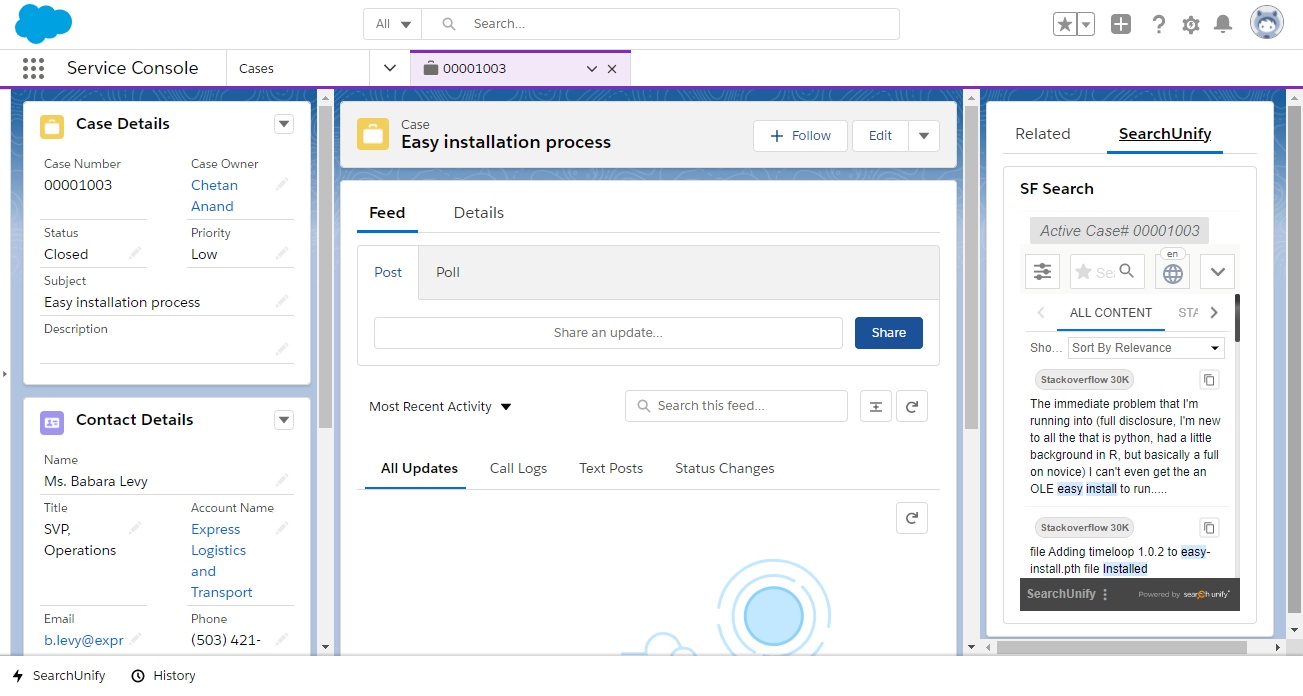Expand the Sort By Relevance dropdown
The width and height of the screenshot is (1303, 696).
coord(1146,348)
